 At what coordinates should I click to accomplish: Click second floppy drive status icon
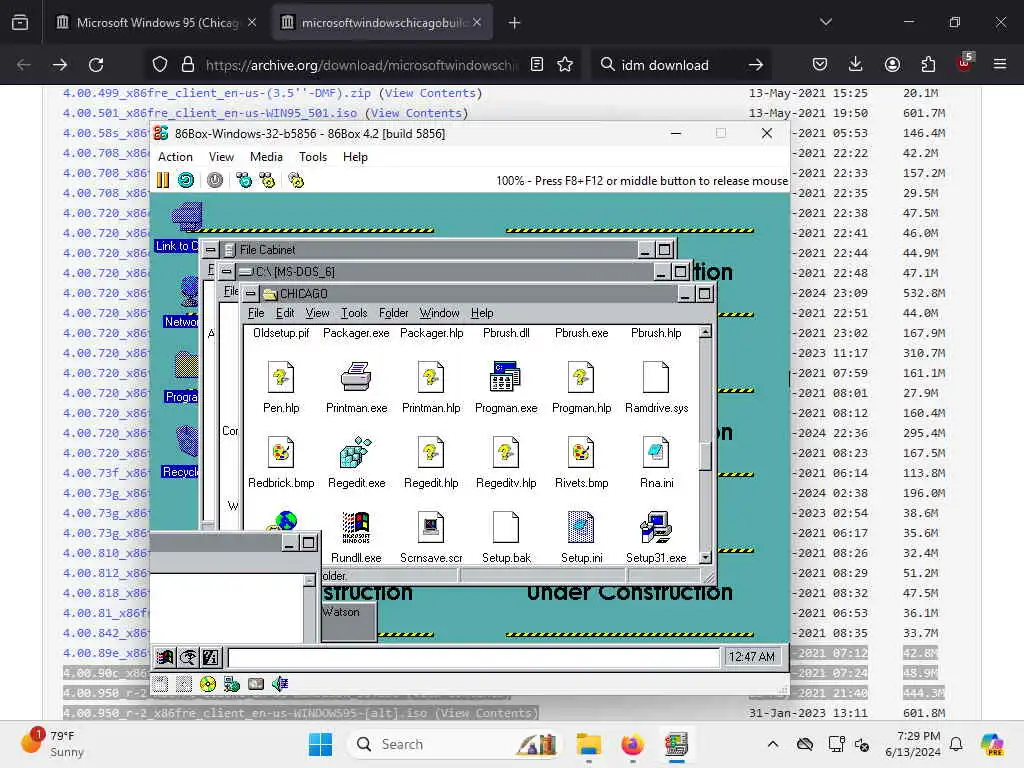(184, 684)
